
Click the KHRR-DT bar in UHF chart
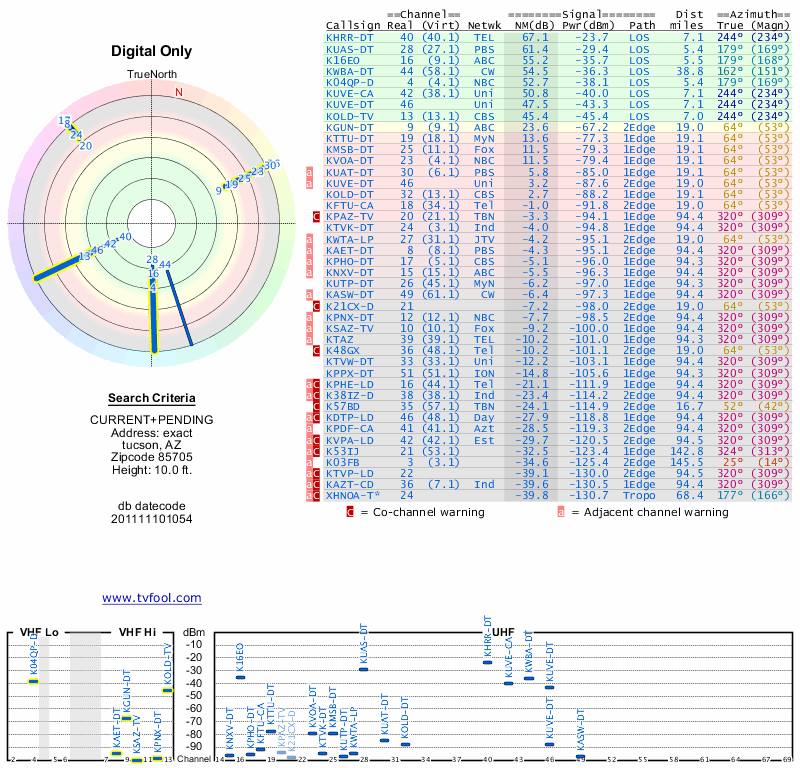(487, 662)
